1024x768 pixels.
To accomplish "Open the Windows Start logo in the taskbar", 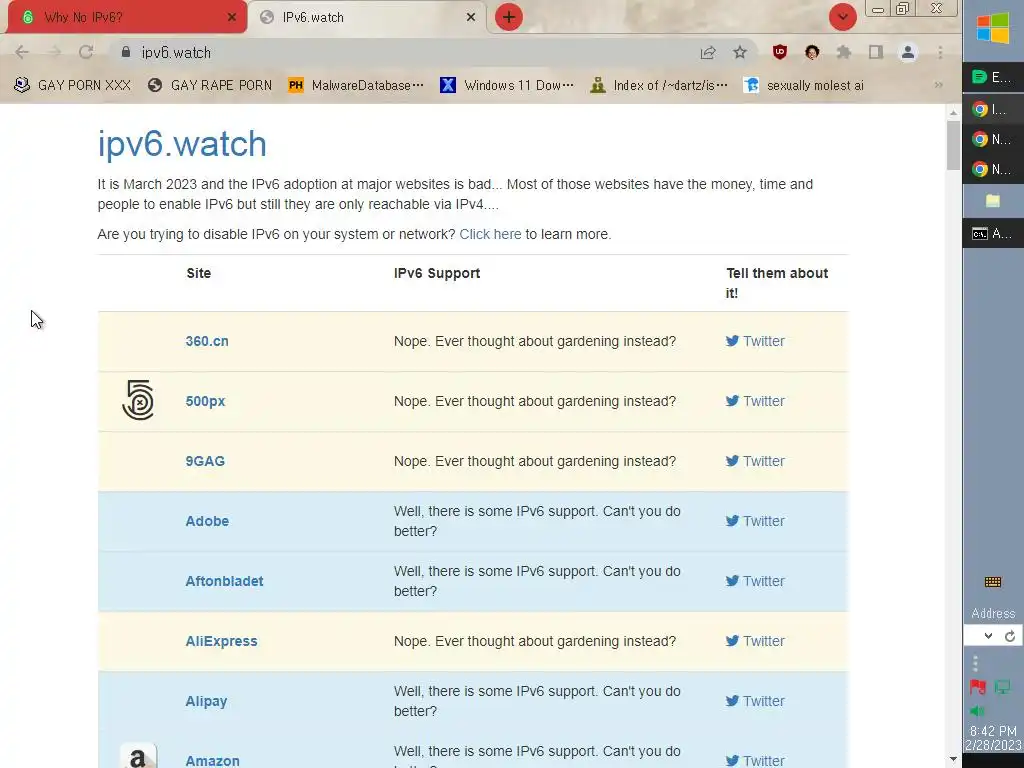I will click(x=993, y=28).
